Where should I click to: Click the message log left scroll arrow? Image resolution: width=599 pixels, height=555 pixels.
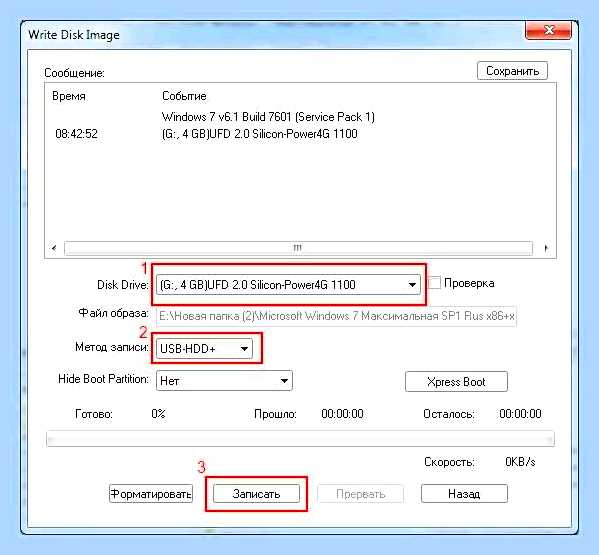pos(54,248)
